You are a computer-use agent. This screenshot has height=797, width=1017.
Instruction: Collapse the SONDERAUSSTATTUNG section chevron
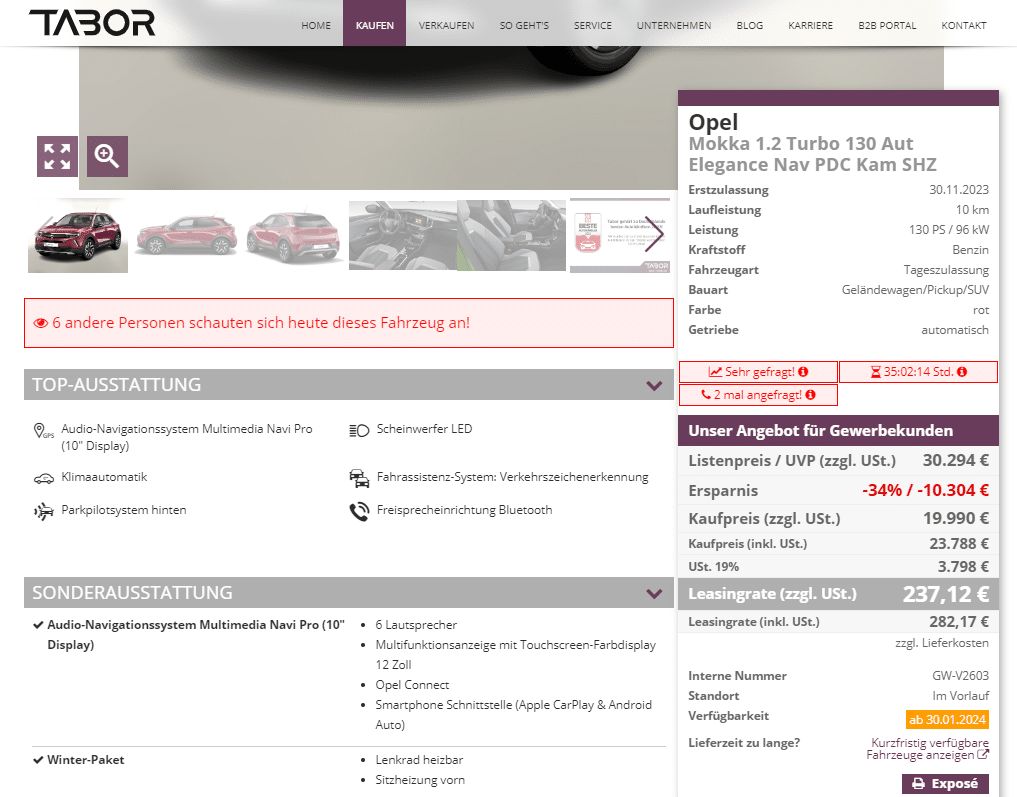[x=654, y=593]
